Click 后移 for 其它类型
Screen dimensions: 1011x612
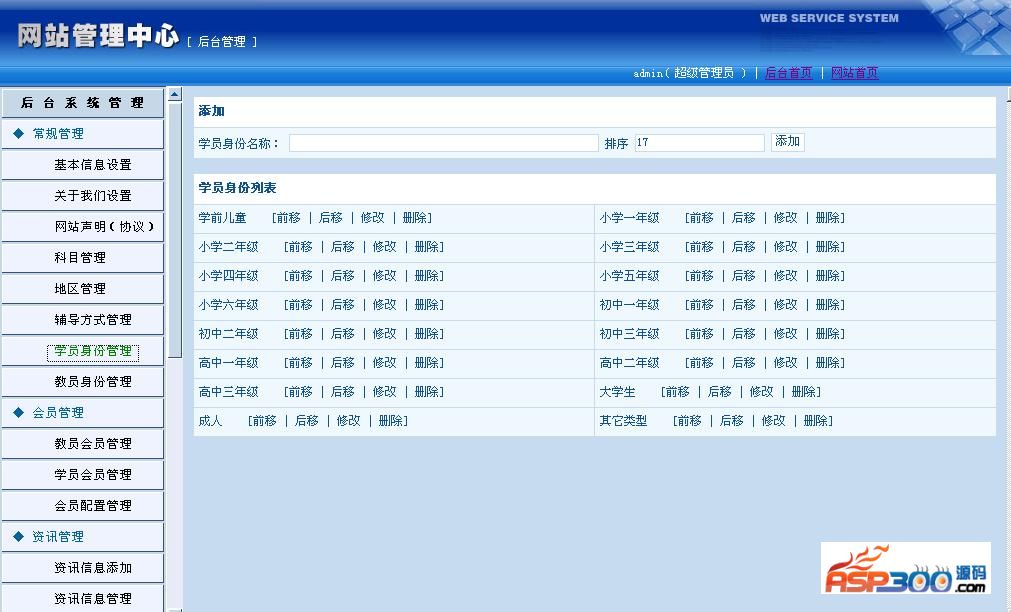tap(731, 421)
